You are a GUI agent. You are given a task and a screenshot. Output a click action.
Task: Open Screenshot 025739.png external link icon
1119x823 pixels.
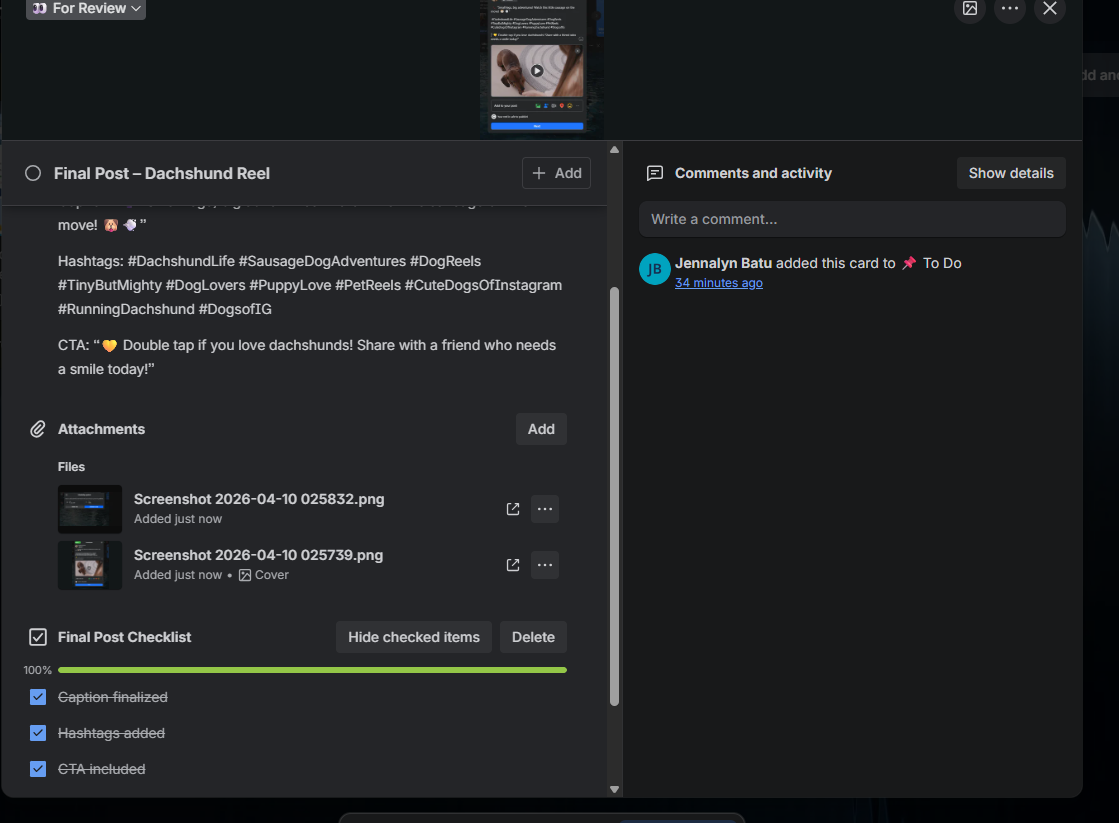click(512, 565)
